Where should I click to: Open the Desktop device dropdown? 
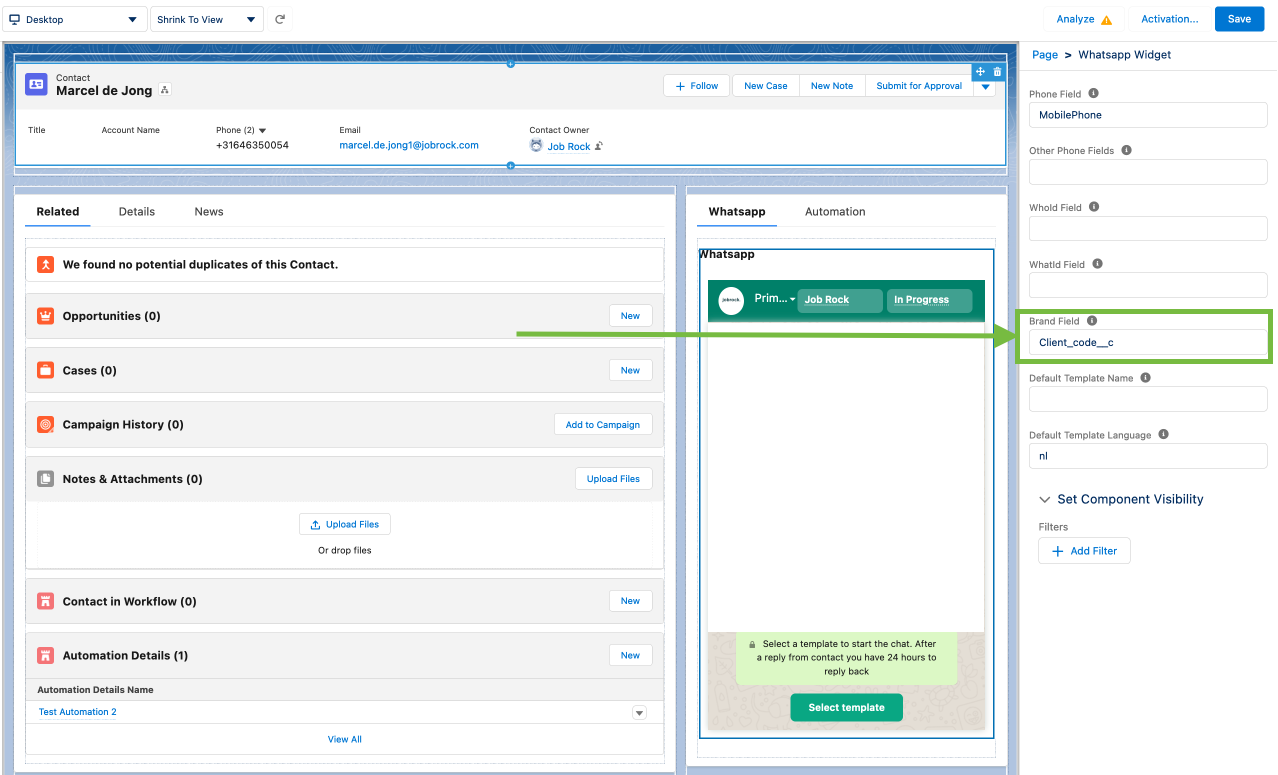point(74,19)
